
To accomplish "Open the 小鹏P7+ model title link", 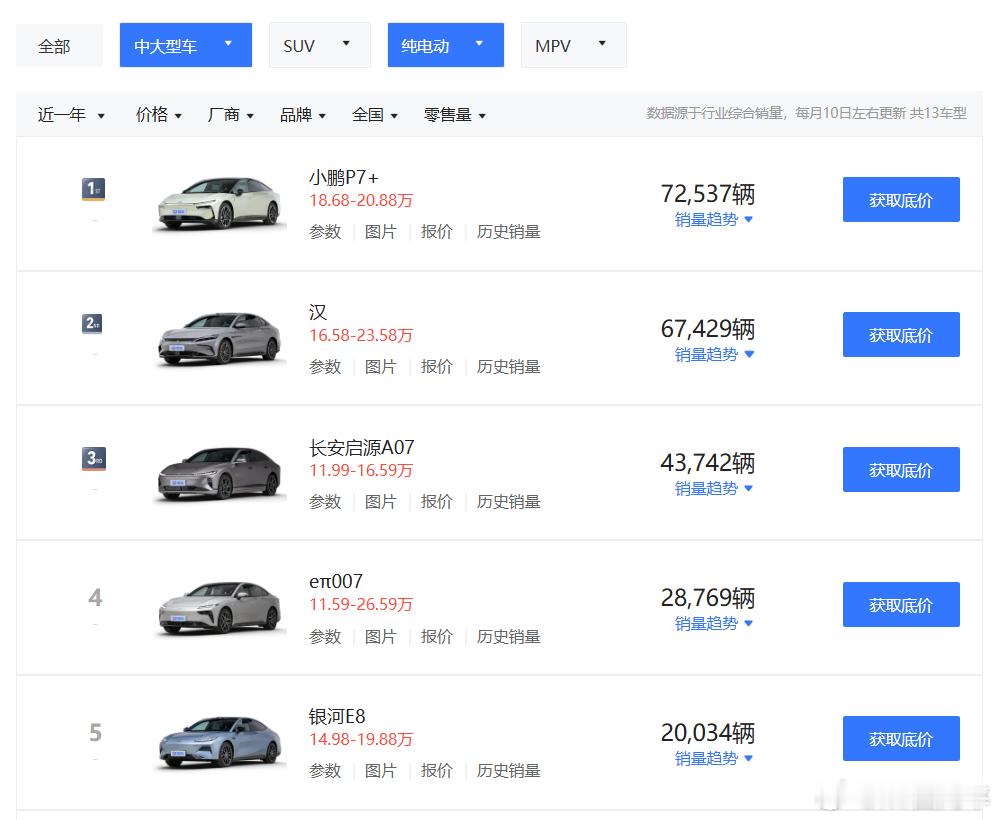I will (343, 177).
